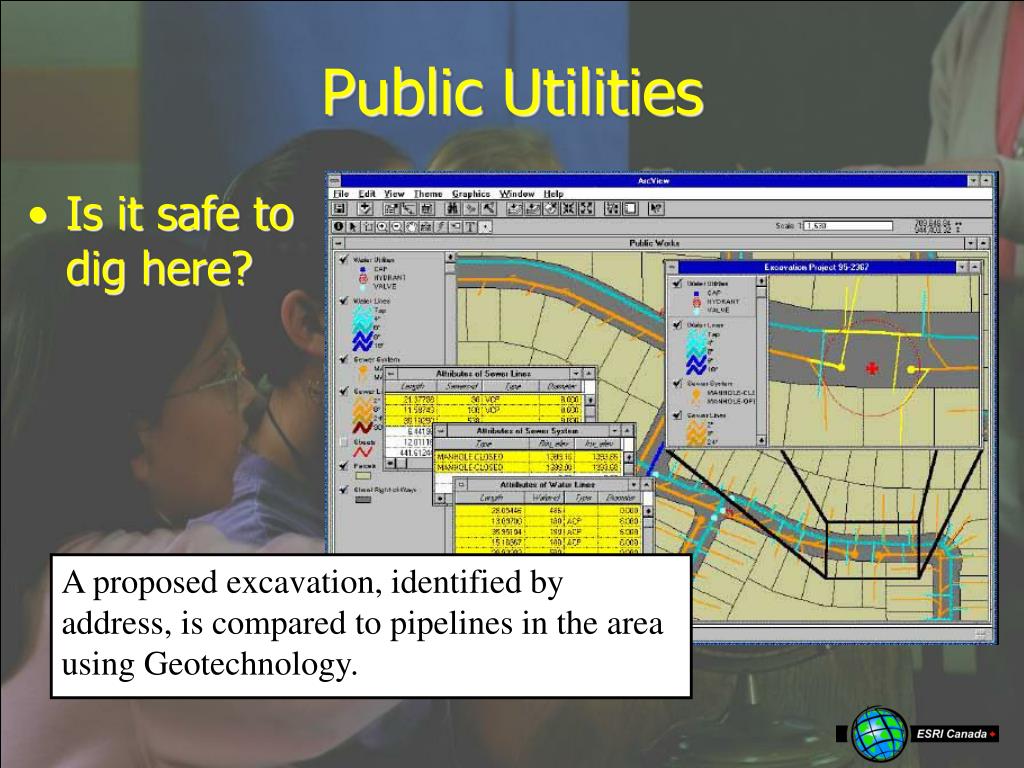Click Zoom to Selected icon
Viewport: 1024px width, 768px height.
551,208
